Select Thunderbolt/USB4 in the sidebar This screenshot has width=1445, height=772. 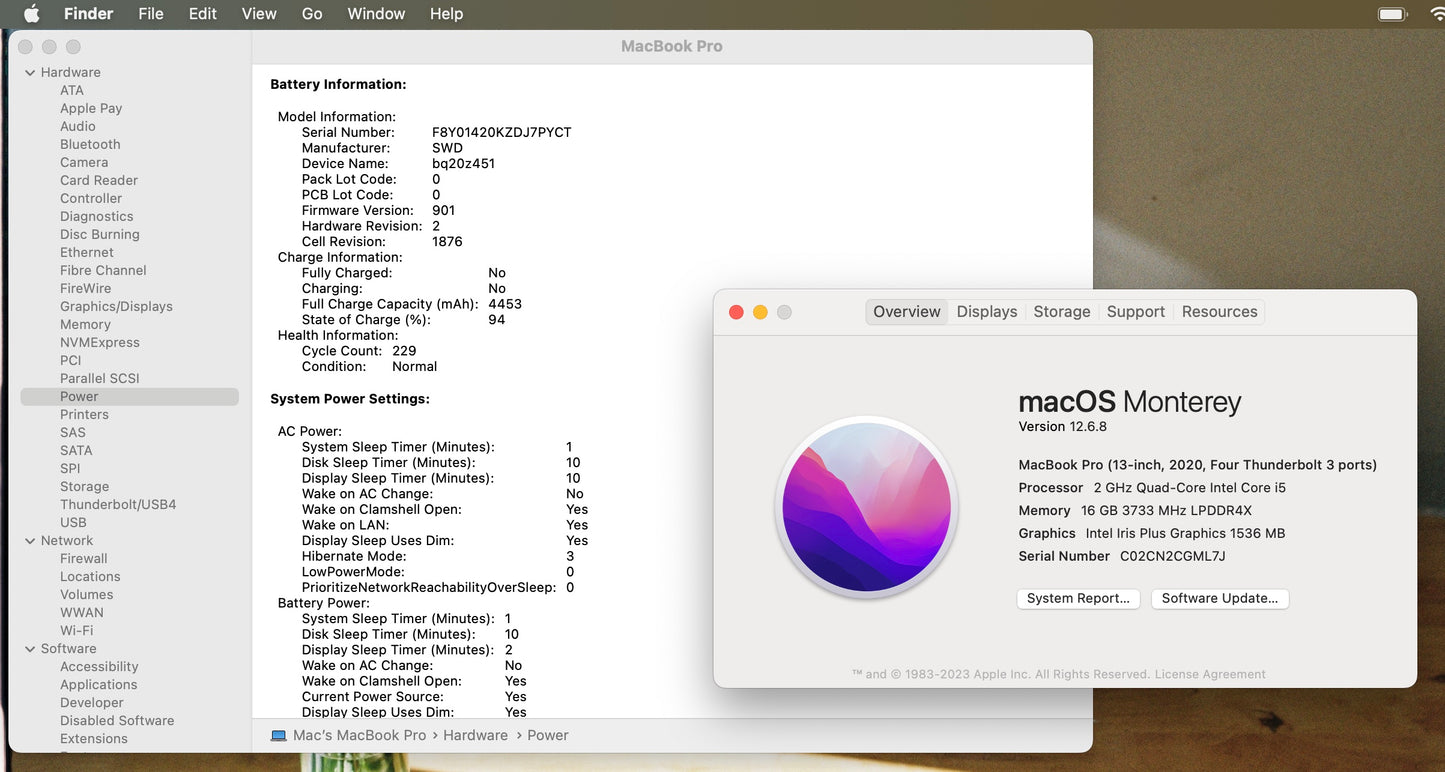coord(118,504)
